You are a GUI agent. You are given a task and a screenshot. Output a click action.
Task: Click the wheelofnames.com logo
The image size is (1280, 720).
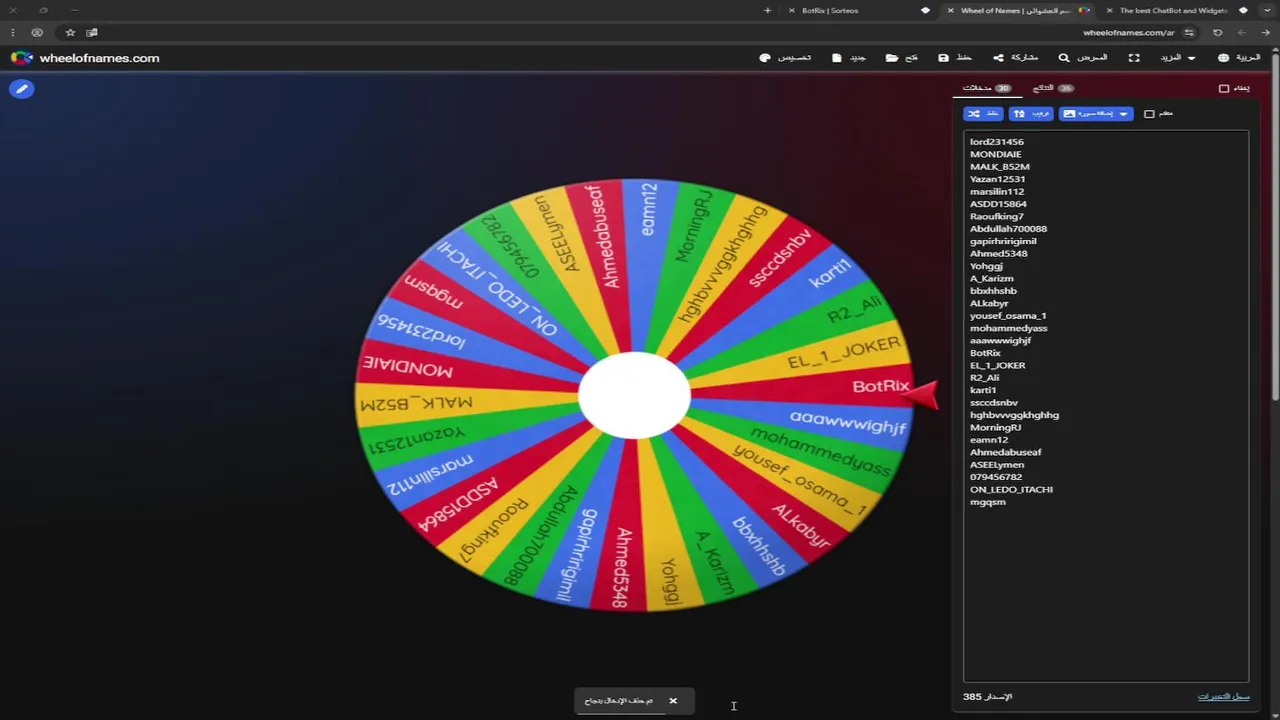(85, 58)
